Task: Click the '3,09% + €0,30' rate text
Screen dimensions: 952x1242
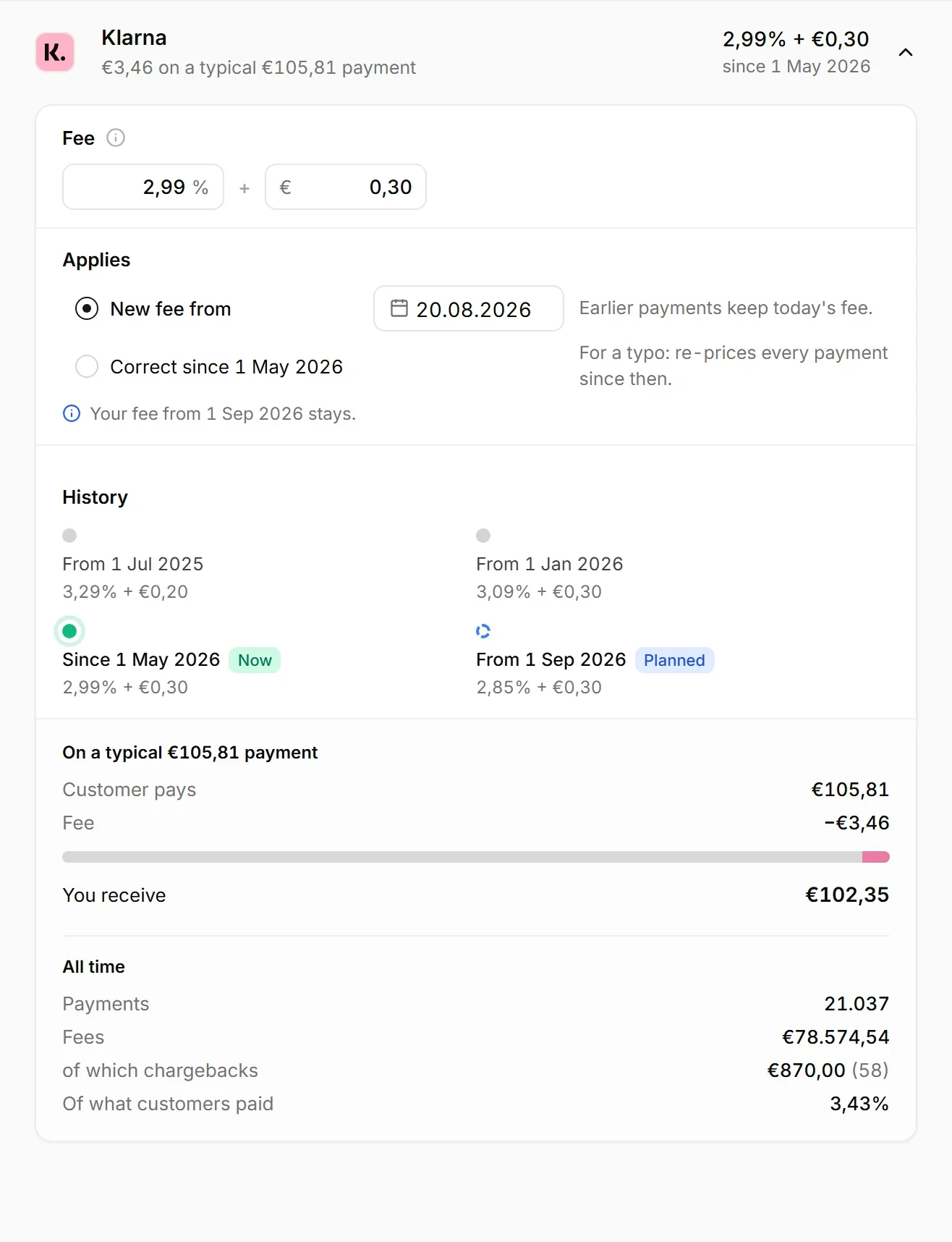Action: tap(539, 591)
